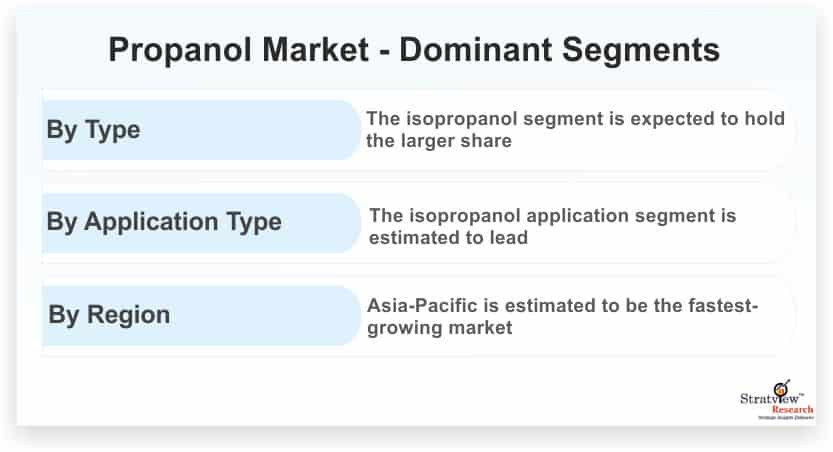Click the tagline beneath Stratview Research logo

786,418
